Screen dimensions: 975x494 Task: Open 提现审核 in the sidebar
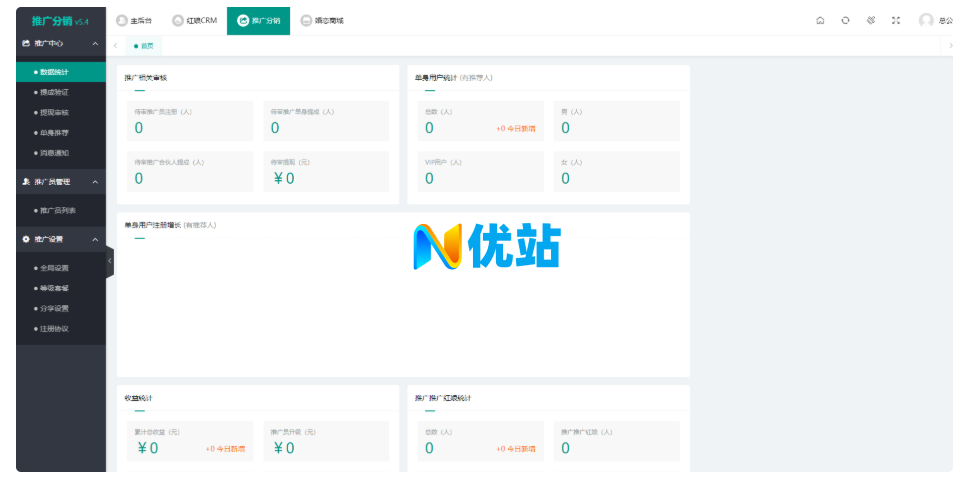point(54,113)
